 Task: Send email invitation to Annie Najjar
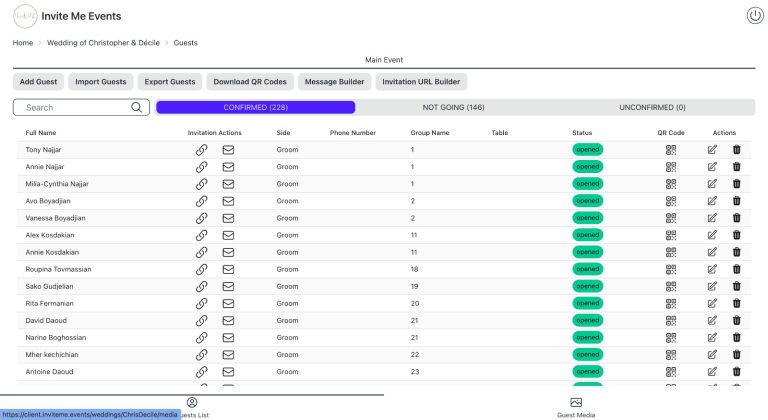point(228,167)
